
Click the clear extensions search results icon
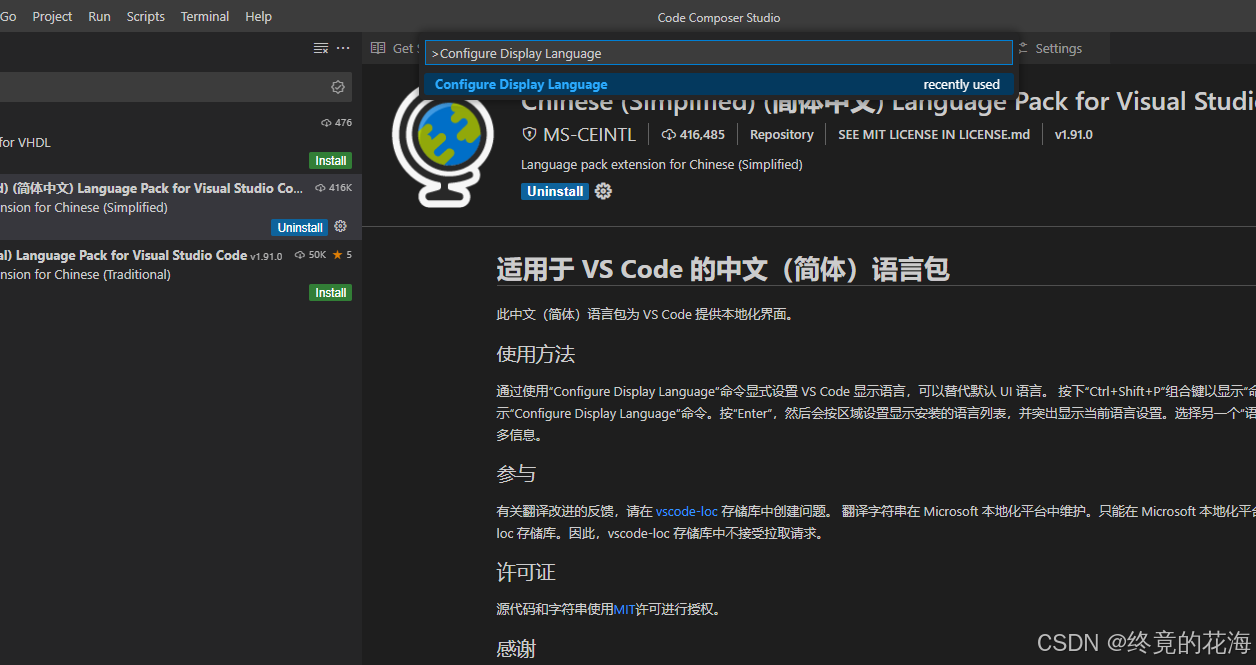321,48
